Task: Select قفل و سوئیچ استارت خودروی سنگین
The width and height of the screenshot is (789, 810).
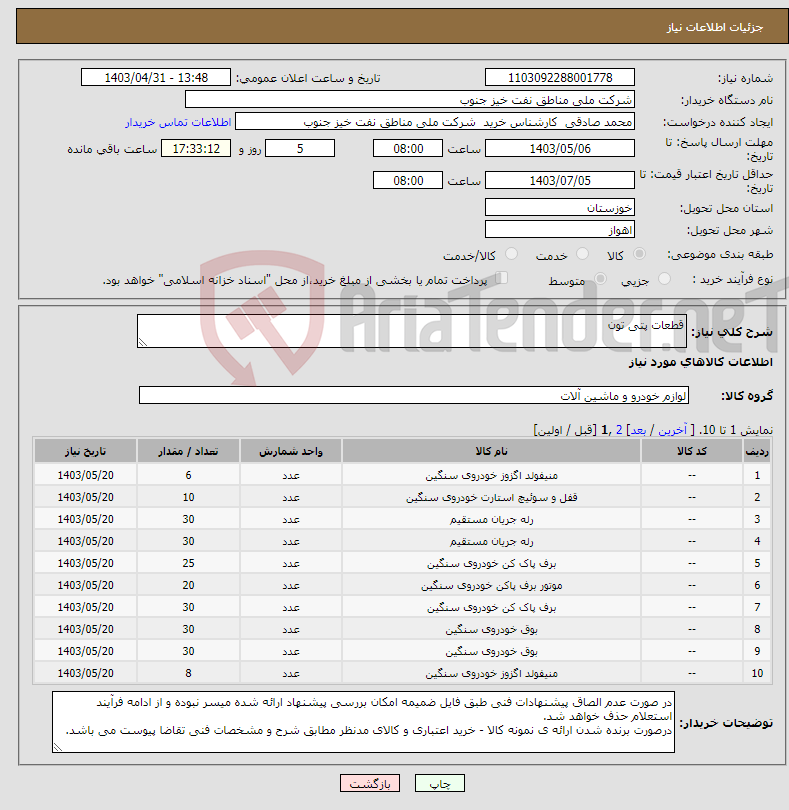Action: (x=491, y=497)
